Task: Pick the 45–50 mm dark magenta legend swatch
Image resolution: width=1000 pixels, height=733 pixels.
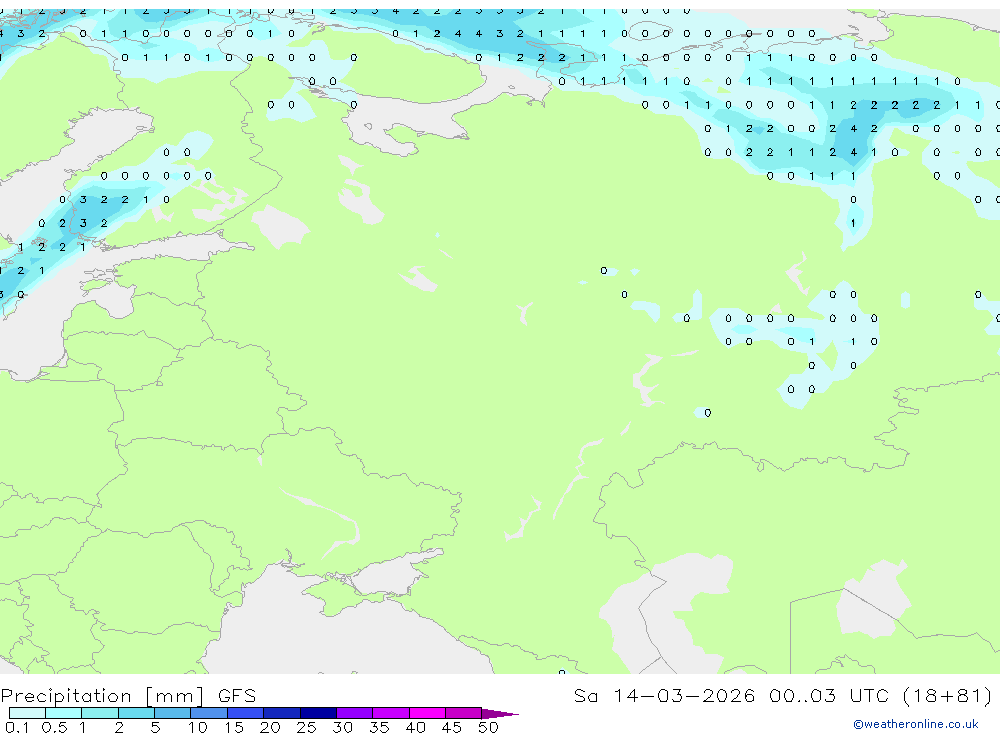Action: pyautogui.click(x=464, y=713)
